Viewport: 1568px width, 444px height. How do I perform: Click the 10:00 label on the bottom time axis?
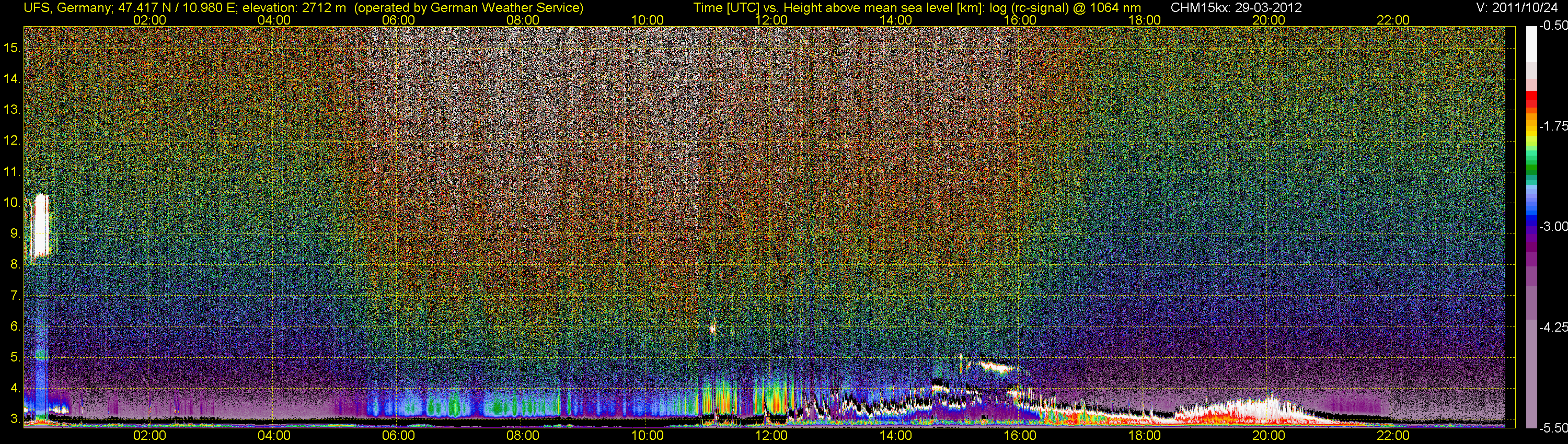tap(647, 436)
